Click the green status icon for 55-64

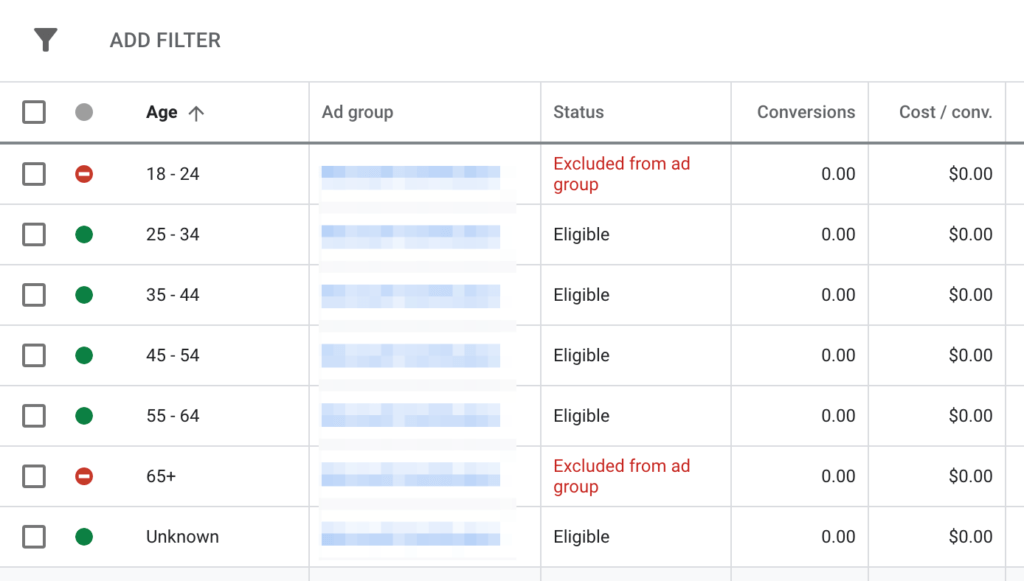84,416
